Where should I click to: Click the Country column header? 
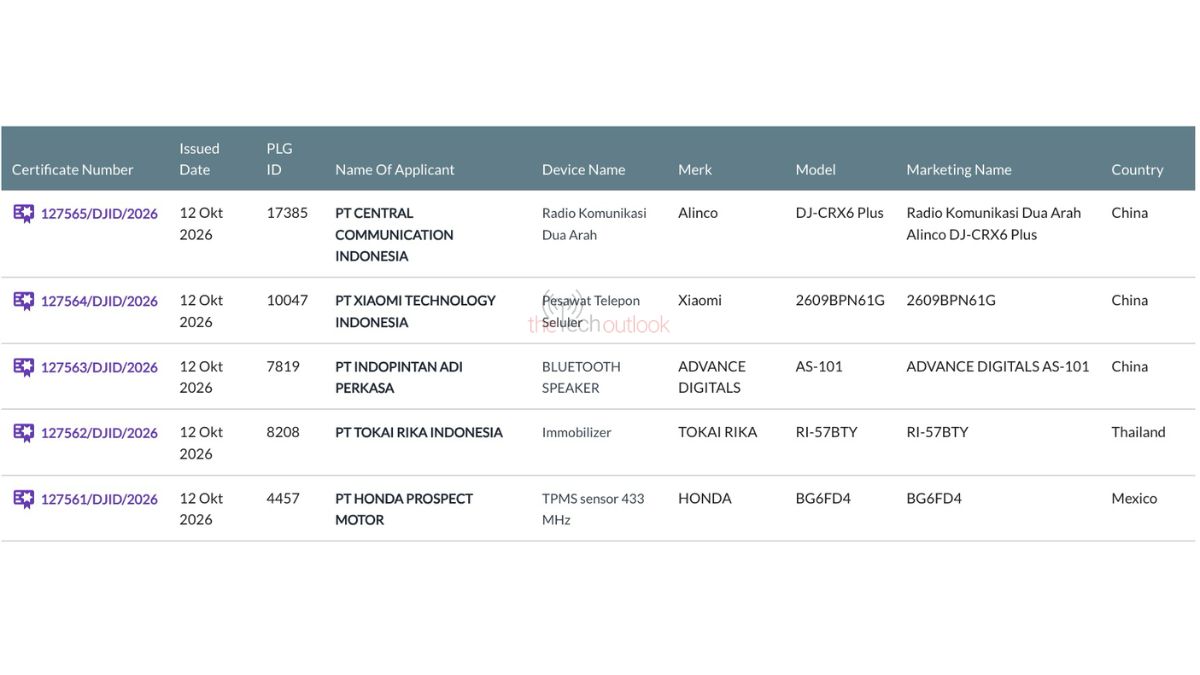1137,170
